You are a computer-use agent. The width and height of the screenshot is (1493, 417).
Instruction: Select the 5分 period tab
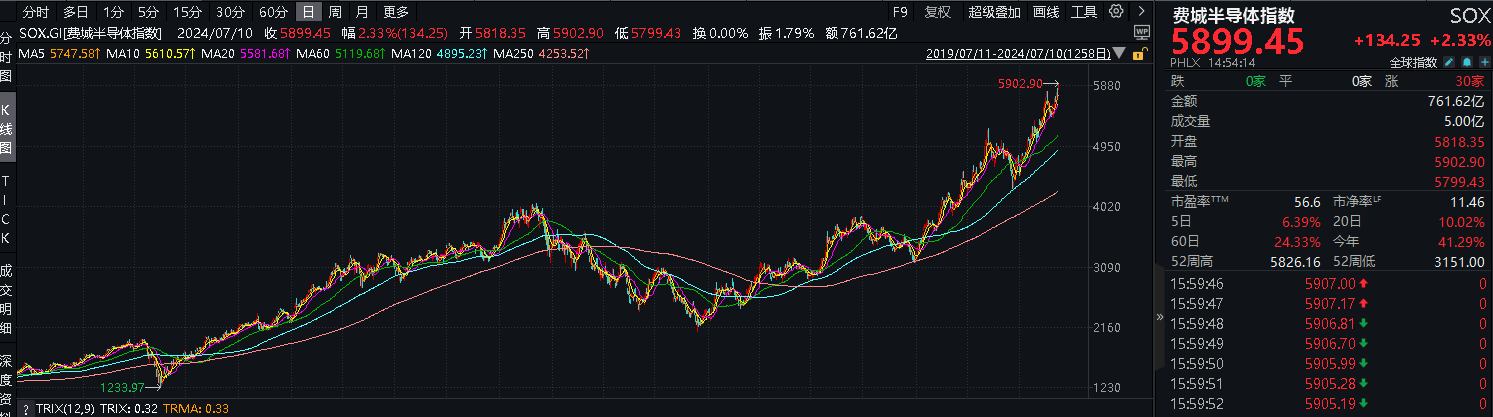tap(148, 12)
